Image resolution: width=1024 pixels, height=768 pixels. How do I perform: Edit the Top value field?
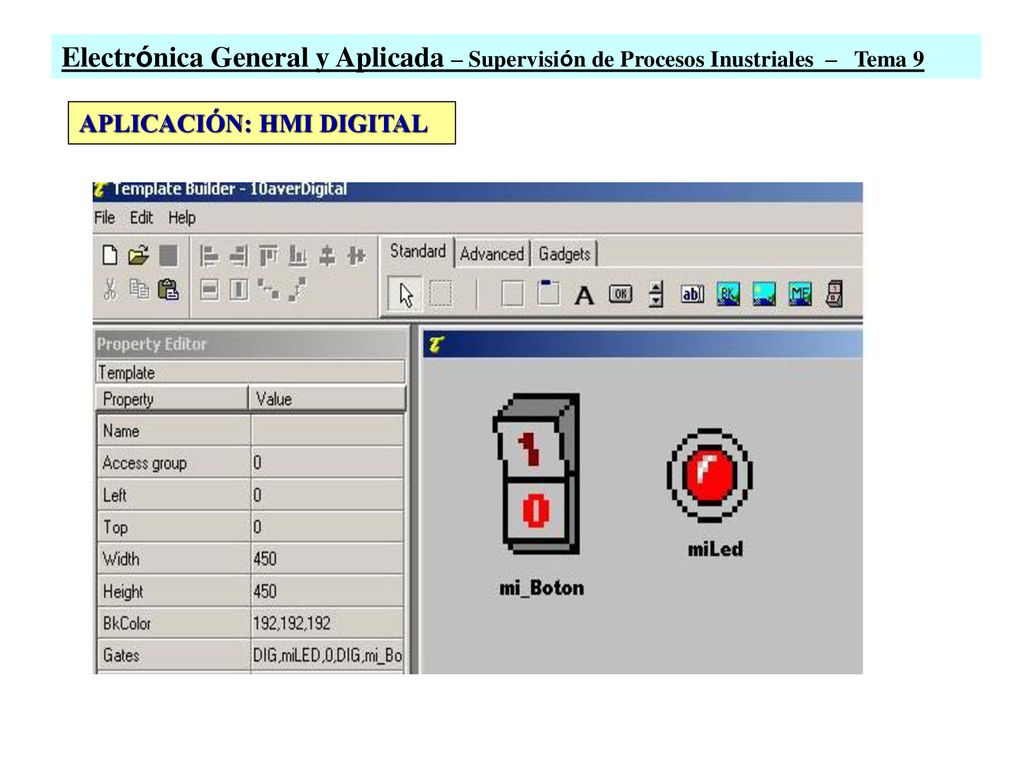[327, 527]
